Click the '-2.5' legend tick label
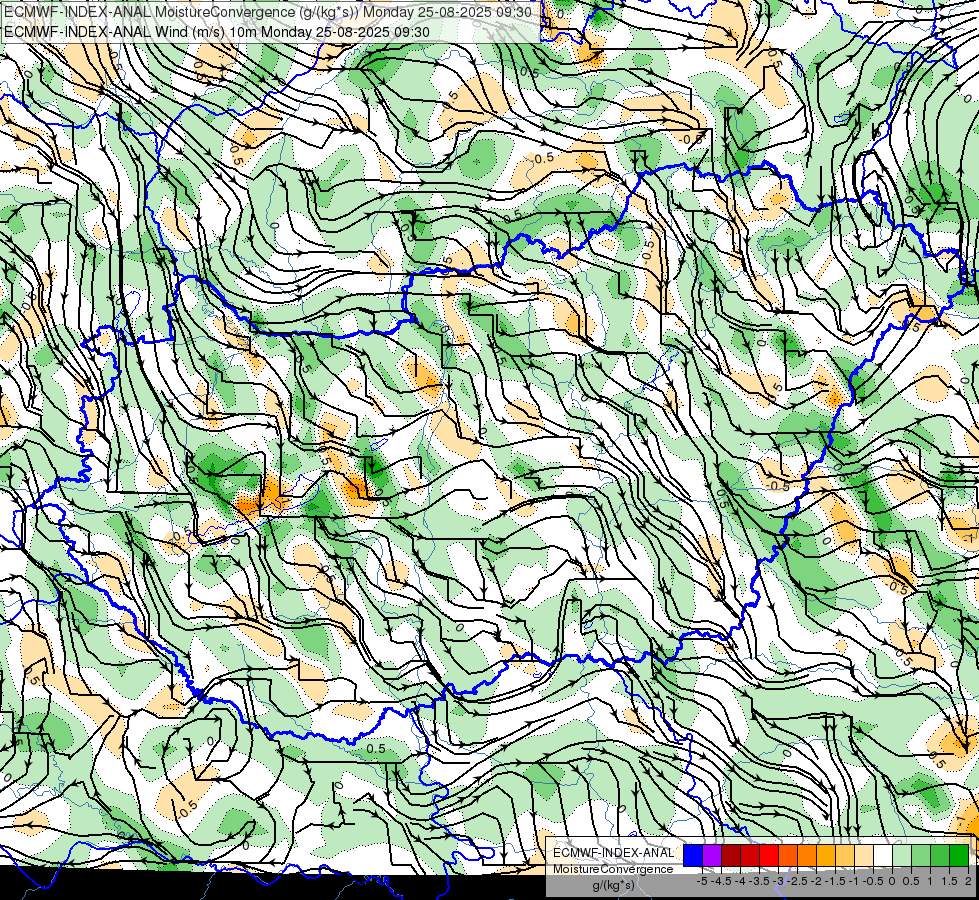 click(x=797, y=881)
